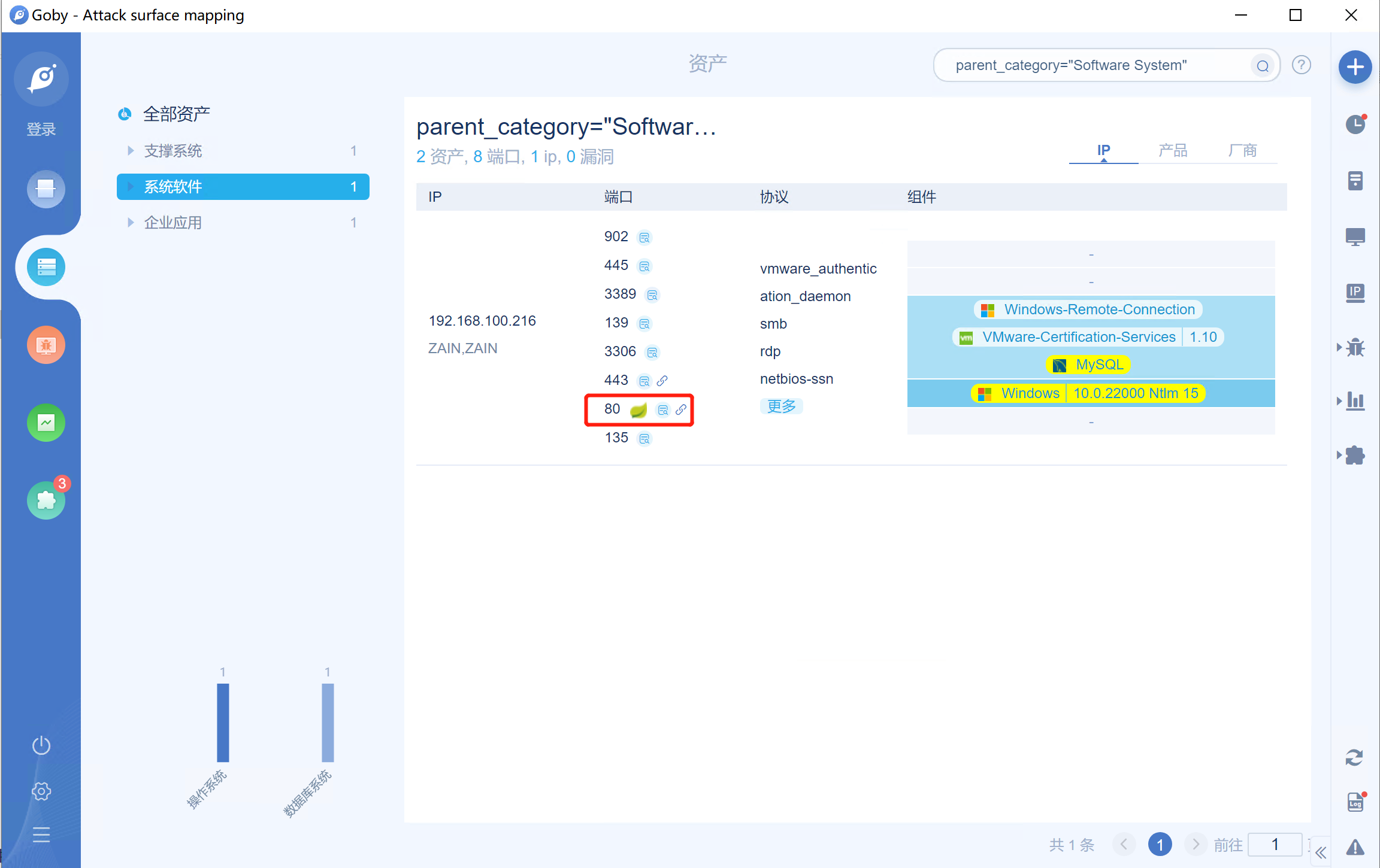View banner details for port 3389
This screenshot has height=868, width=1380.
pyautogui.click(x=652, y=295)
